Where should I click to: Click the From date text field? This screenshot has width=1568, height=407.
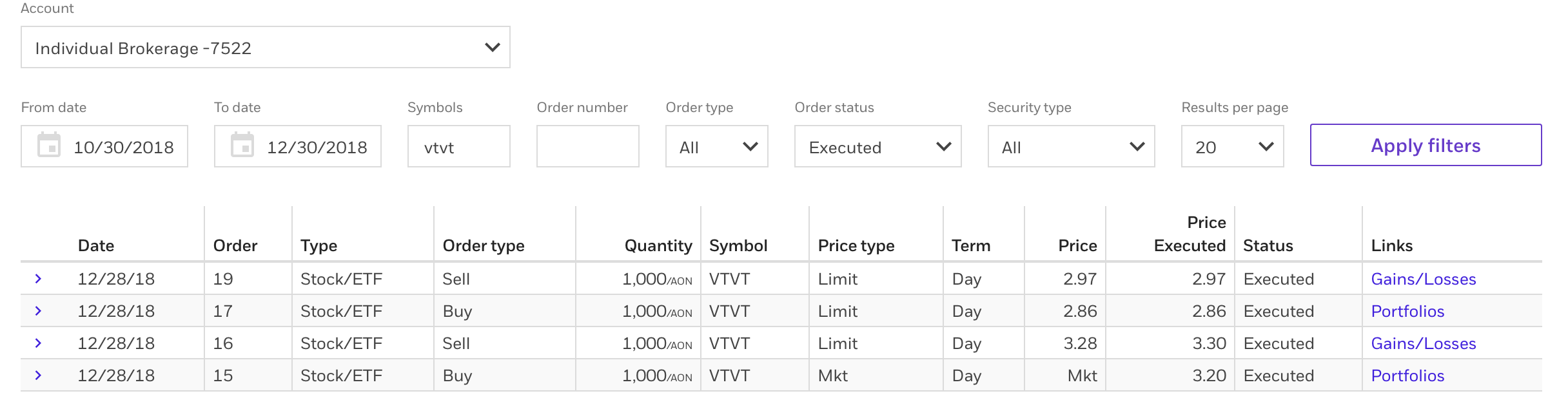124,147
